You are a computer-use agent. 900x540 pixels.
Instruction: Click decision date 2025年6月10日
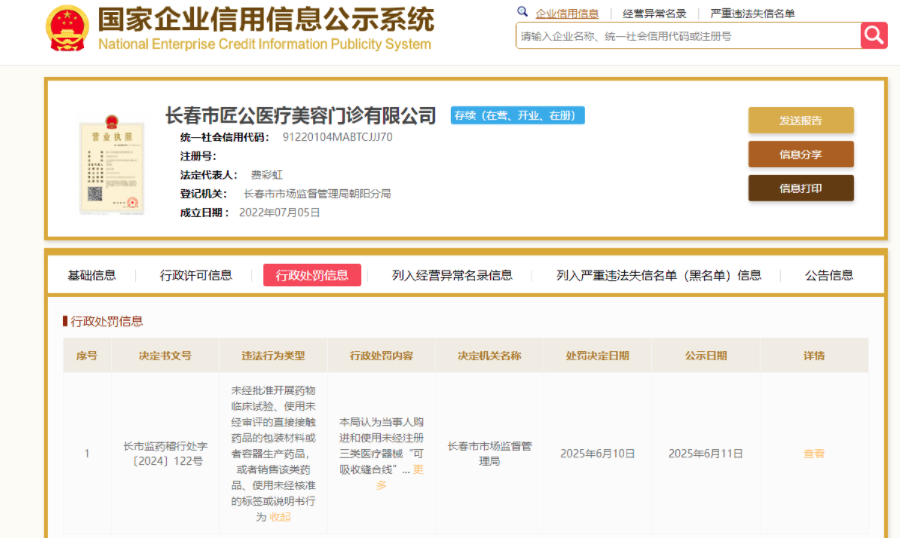[x=598, y=454]
